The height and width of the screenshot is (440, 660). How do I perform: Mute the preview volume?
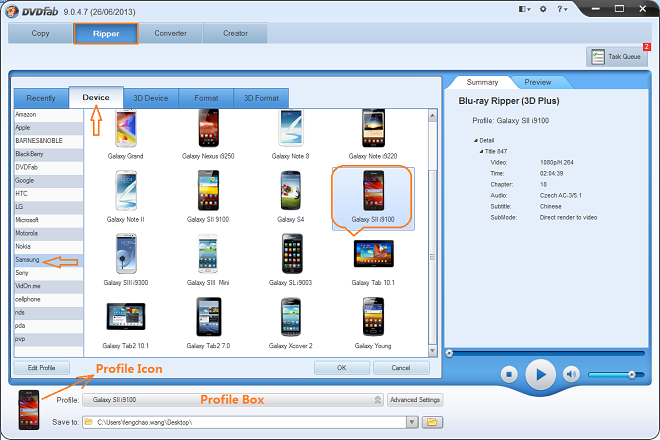[x=571, y=374]
